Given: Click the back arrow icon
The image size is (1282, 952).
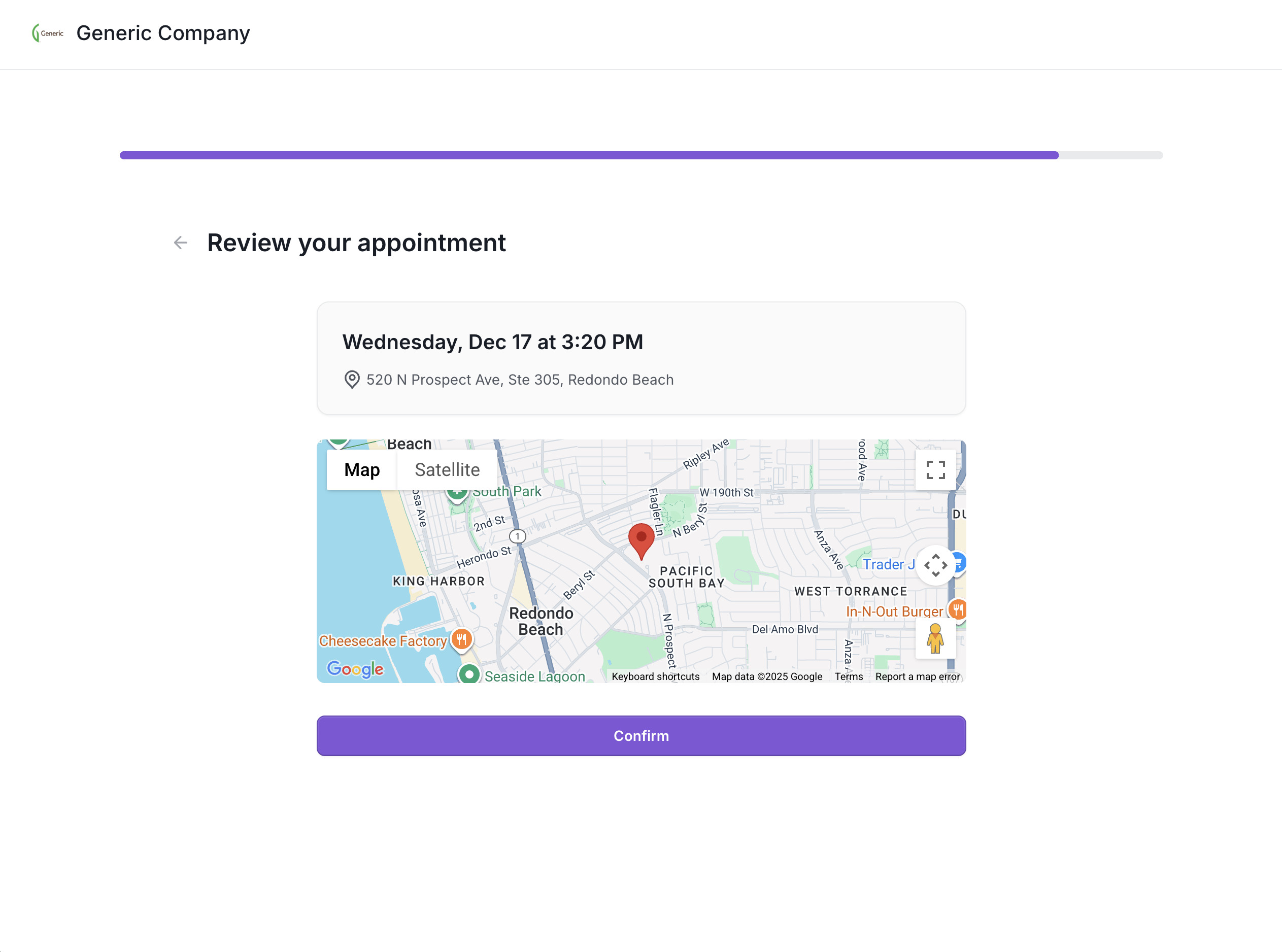Looking at the screenshot, I should (x=180, y=243).
